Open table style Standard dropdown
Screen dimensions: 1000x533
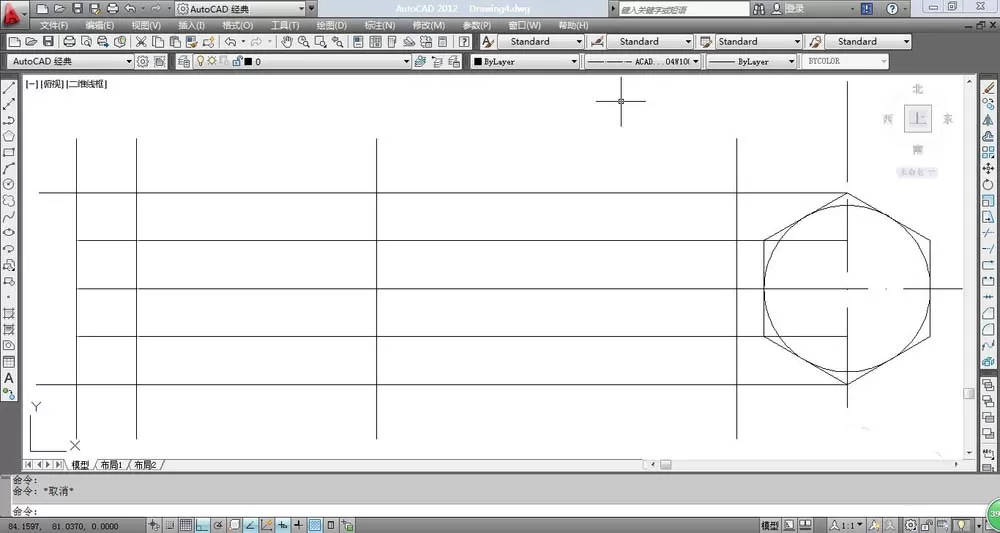coord(758,41)
